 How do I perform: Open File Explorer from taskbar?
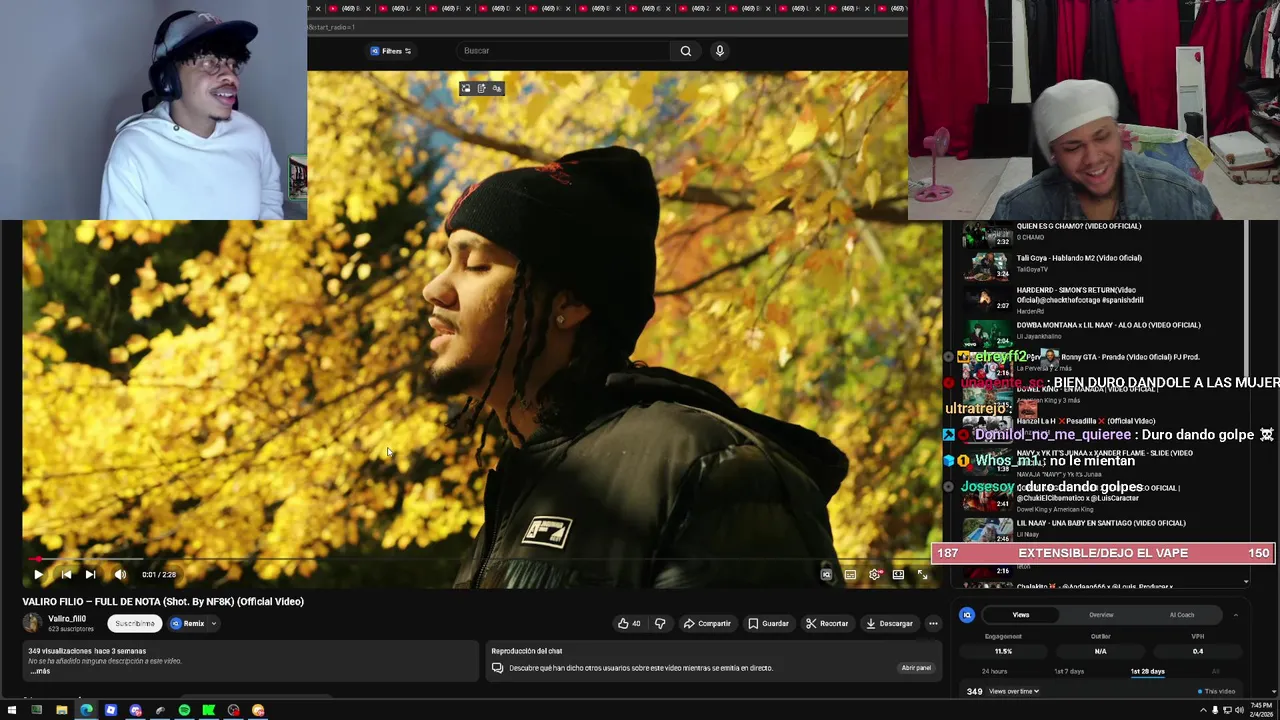61,710
